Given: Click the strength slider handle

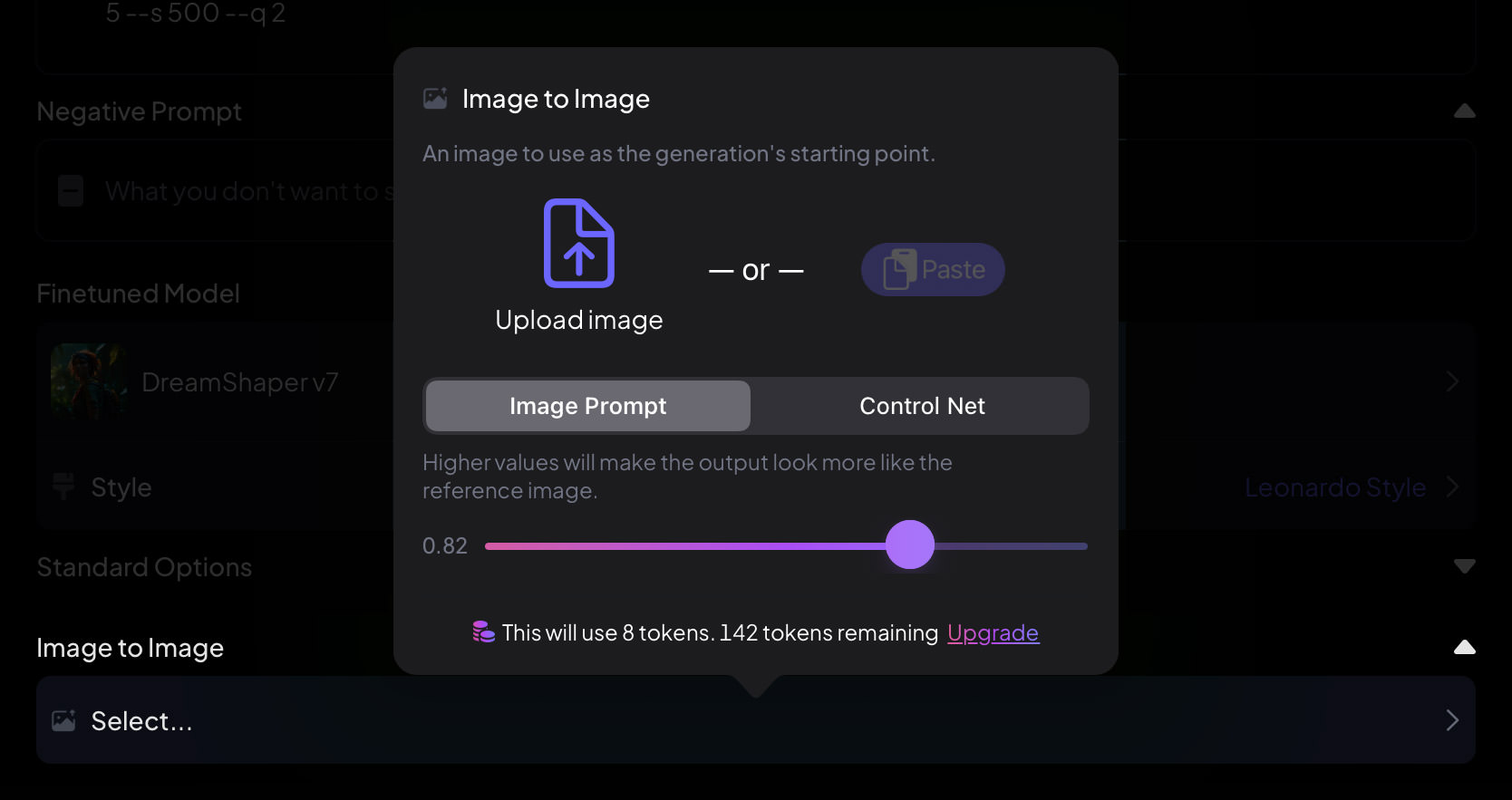Looking at the screenshot, I should click(910, 545).
